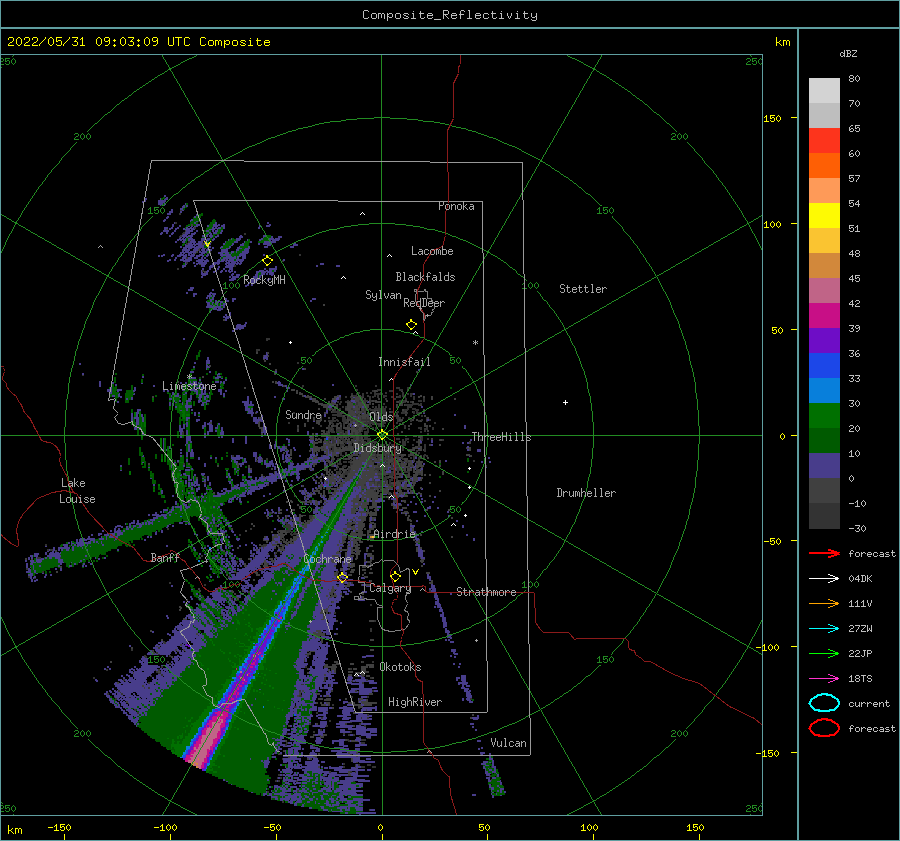
Task: Select the red 60-65 dBZ legend swatch
Action: click(824, 141)
